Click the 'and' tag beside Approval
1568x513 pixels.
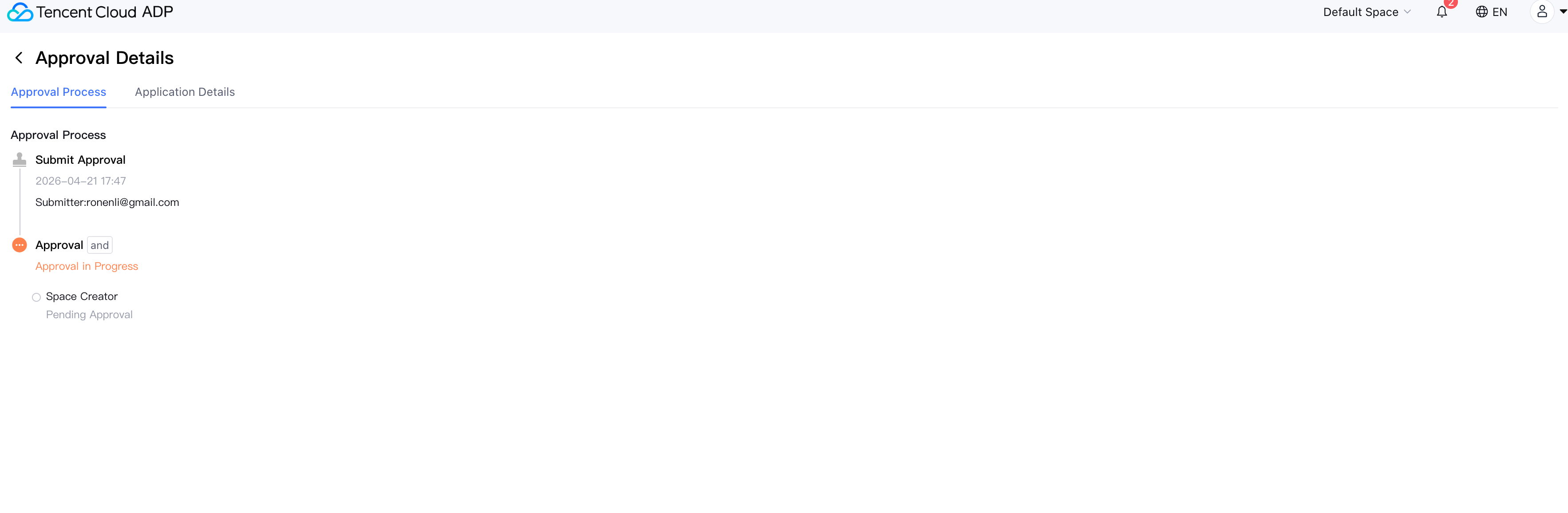100,245
